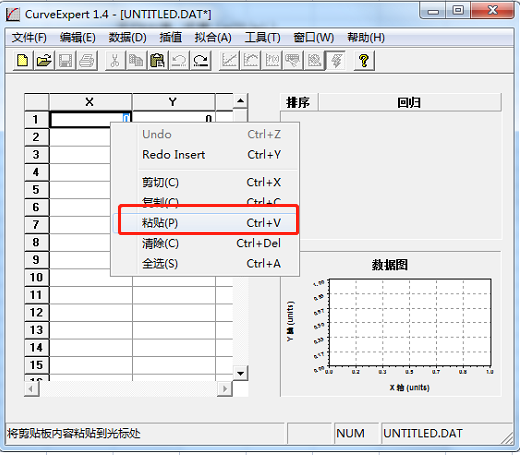Click the horizontal scroll right arrow

click(x=225, y=389)
